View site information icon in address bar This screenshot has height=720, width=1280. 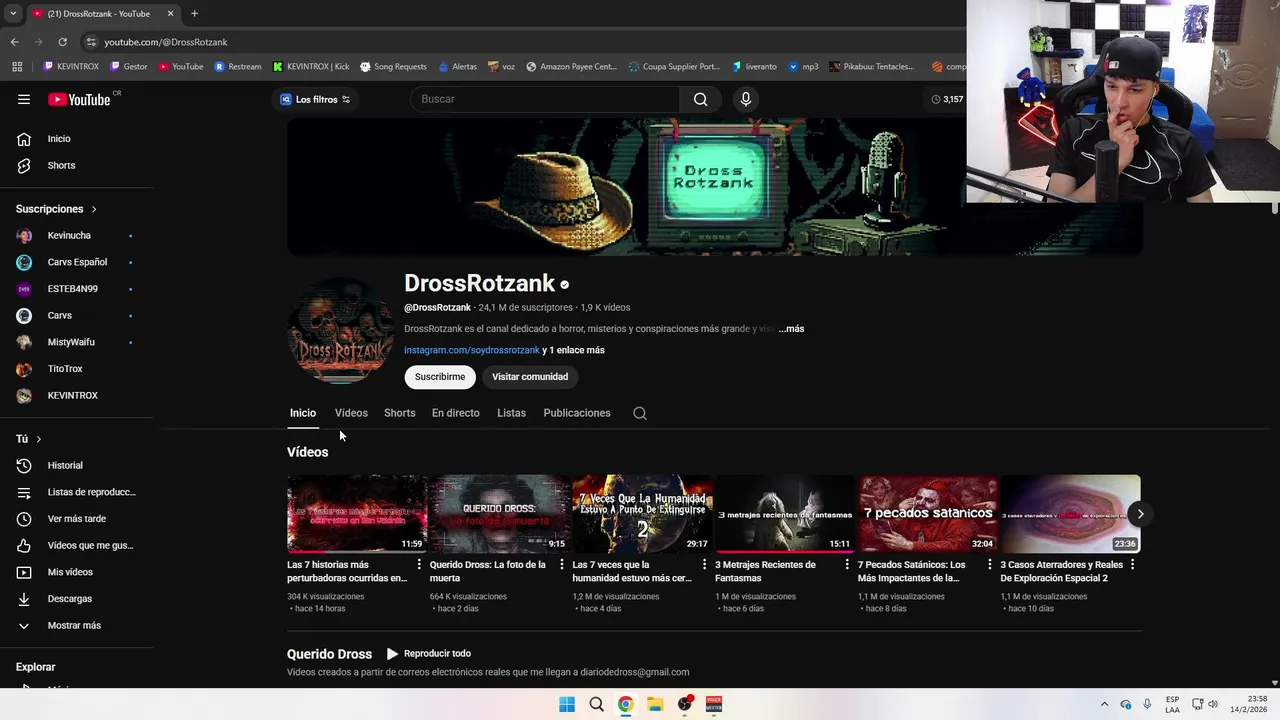click(x=91, y=42)
